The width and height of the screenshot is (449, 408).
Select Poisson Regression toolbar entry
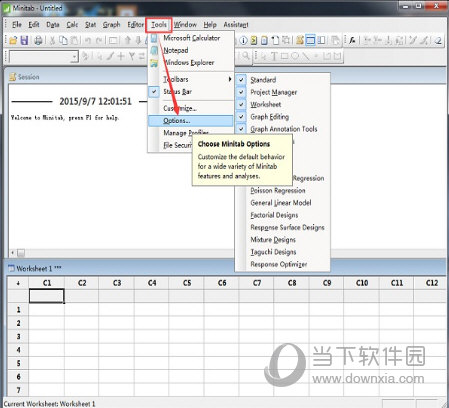point(278,190)
